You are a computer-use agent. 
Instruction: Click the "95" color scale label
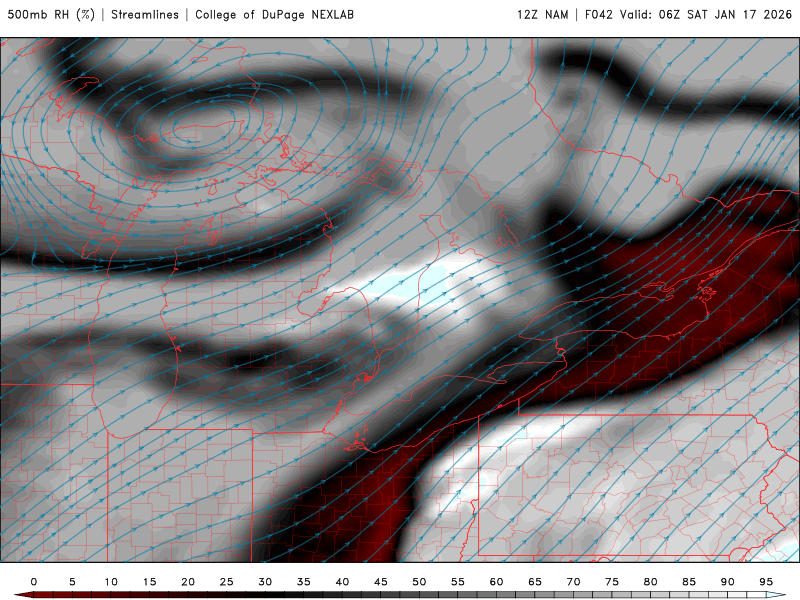[x=766, y=582]
